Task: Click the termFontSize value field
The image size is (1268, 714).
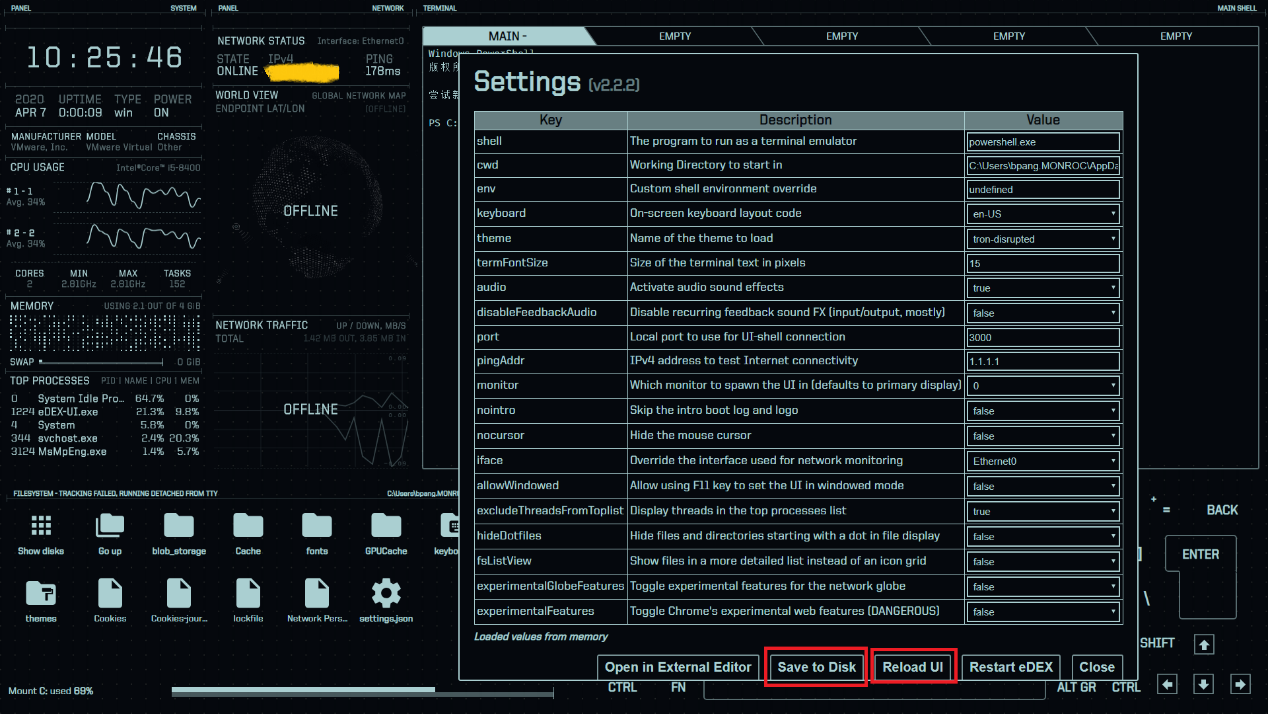Action: [x=1043, y=263]
